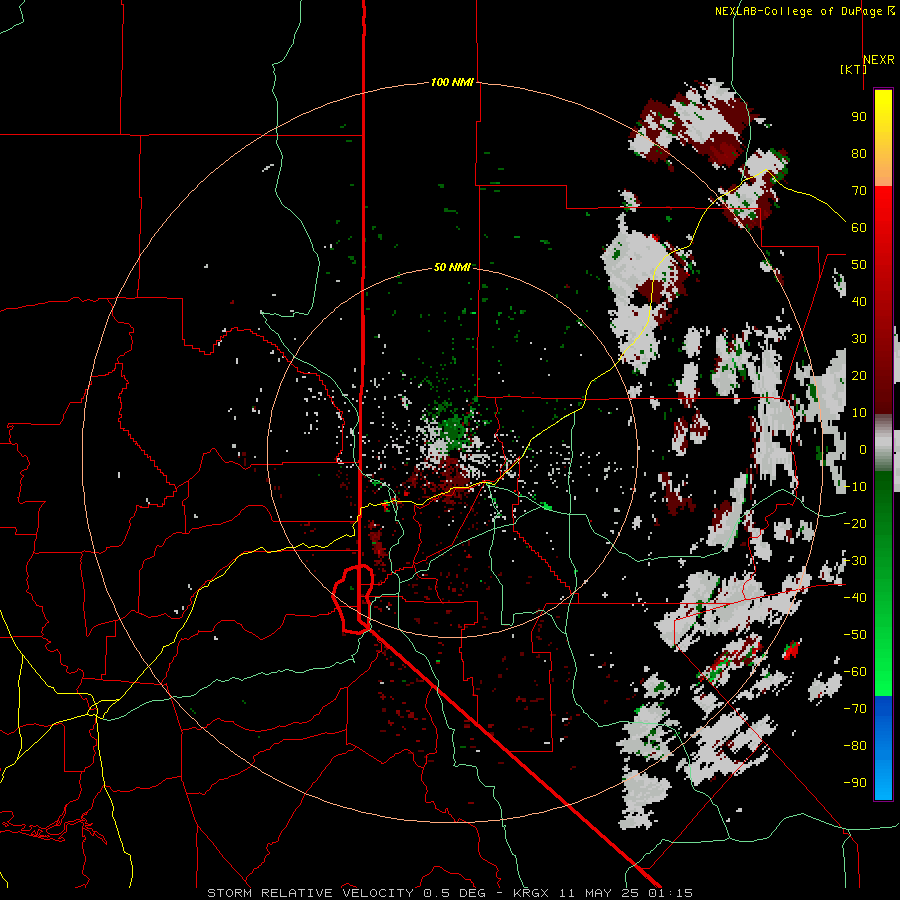Click the -40 value on velocity scale
The height and width of the screenshot is (900, 900).
[x=855, y=598]
